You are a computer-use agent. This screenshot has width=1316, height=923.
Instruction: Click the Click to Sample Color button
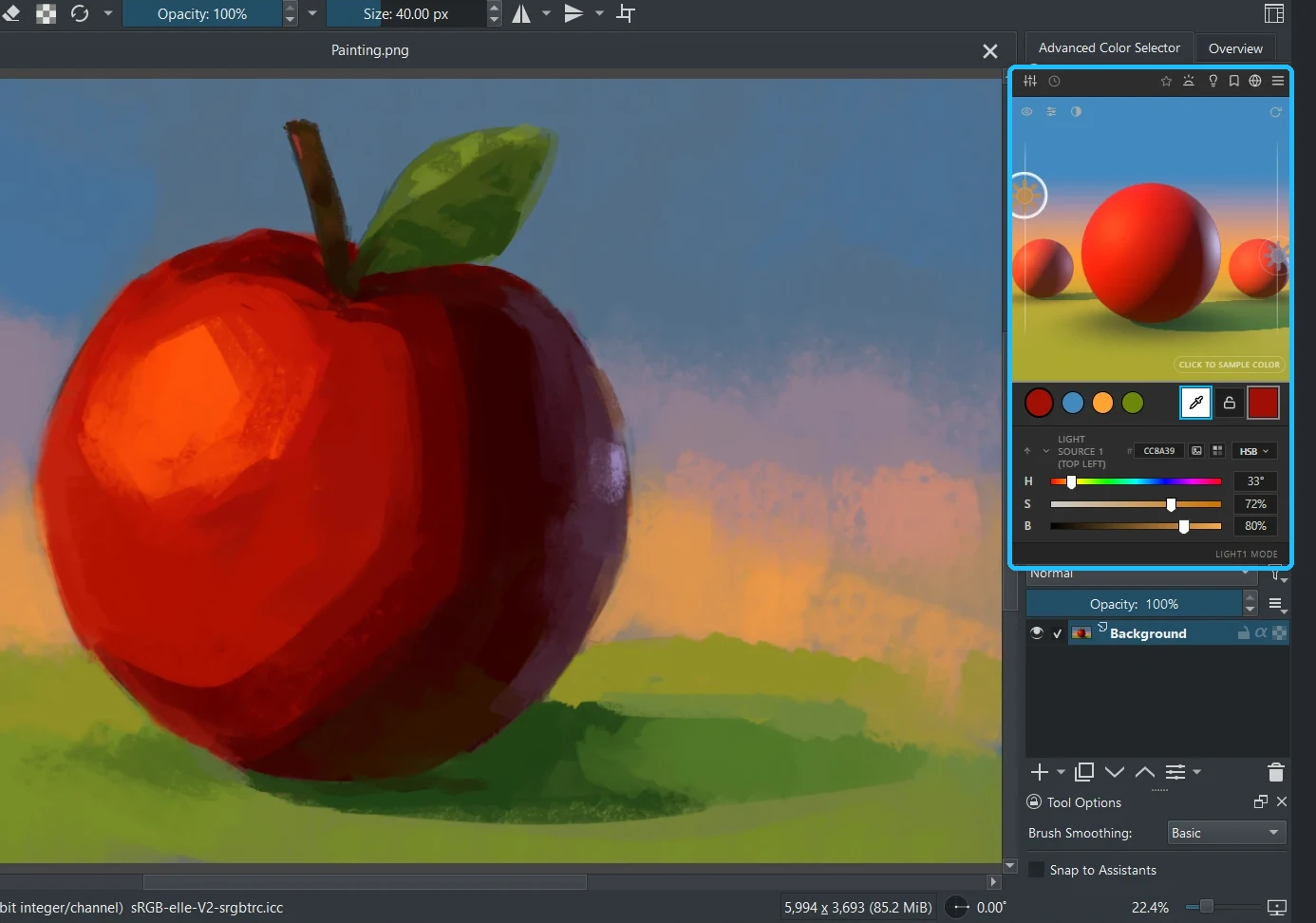pyautogui.click(x=1229, y=365)
